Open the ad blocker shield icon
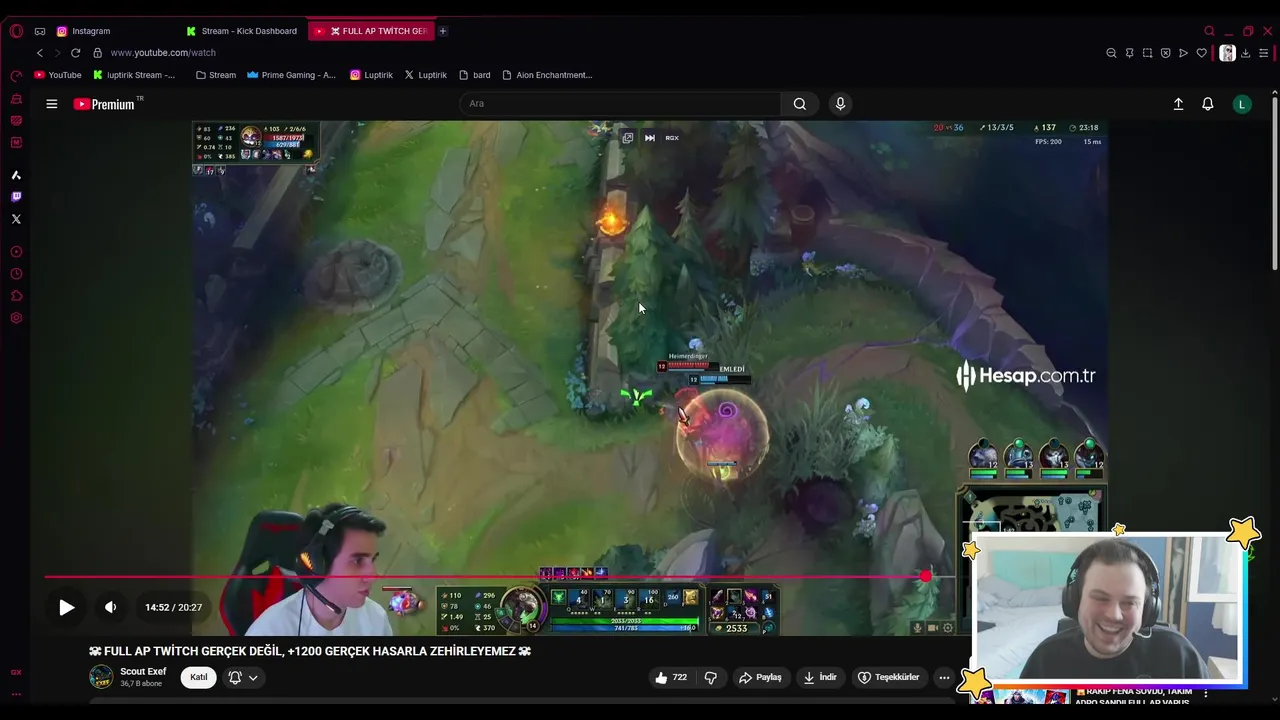The height and width of the screenshot is (720, 1280). tap(1165, 53)
